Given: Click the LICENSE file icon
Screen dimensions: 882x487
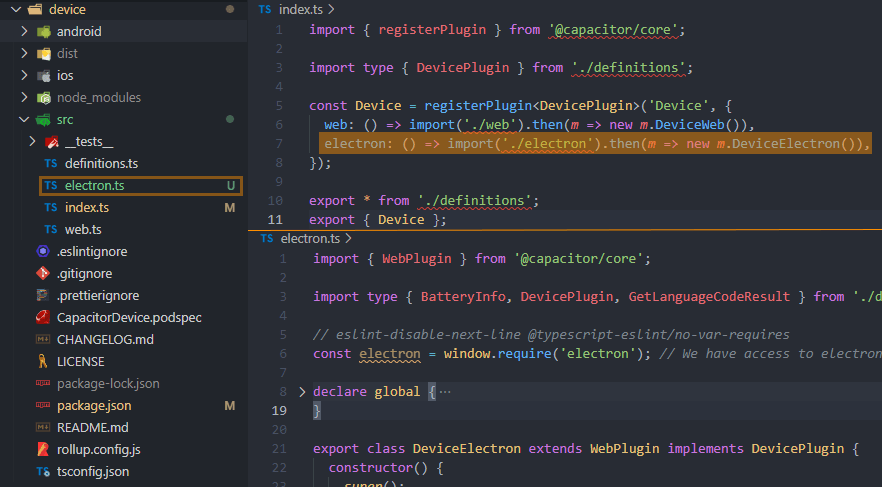Looking at the screenshot, I should coord(43,361).
